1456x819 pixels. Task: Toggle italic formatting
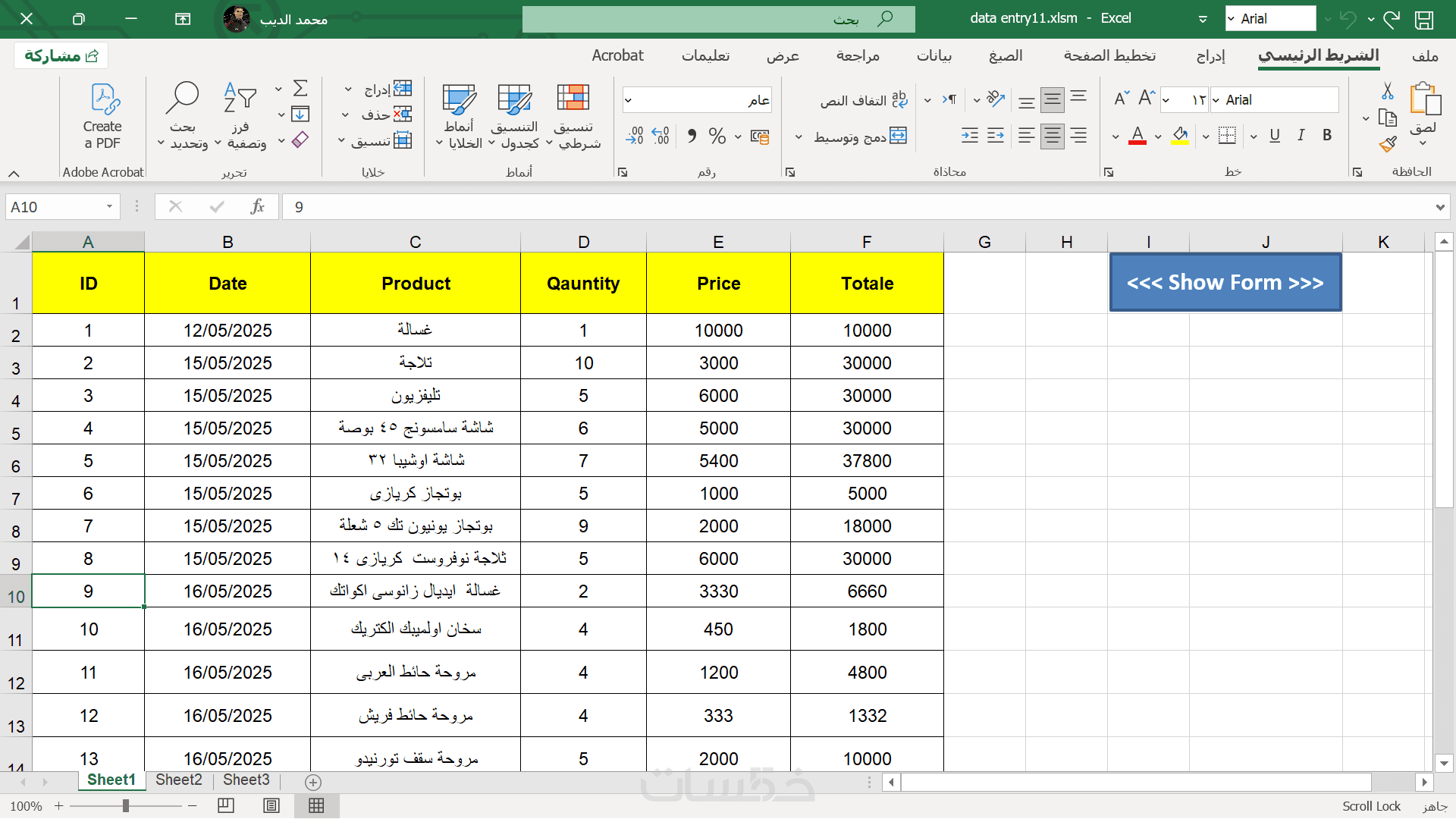[1301, 136]
